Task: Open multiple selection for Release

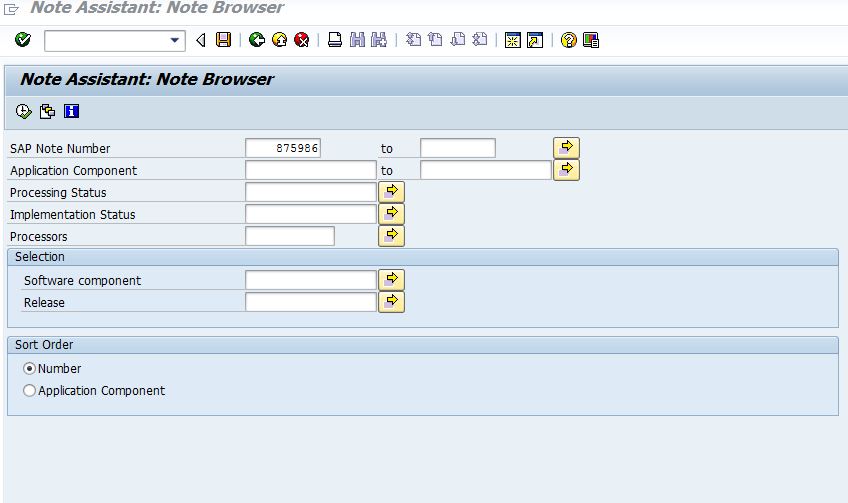Action: coord(392,302)
